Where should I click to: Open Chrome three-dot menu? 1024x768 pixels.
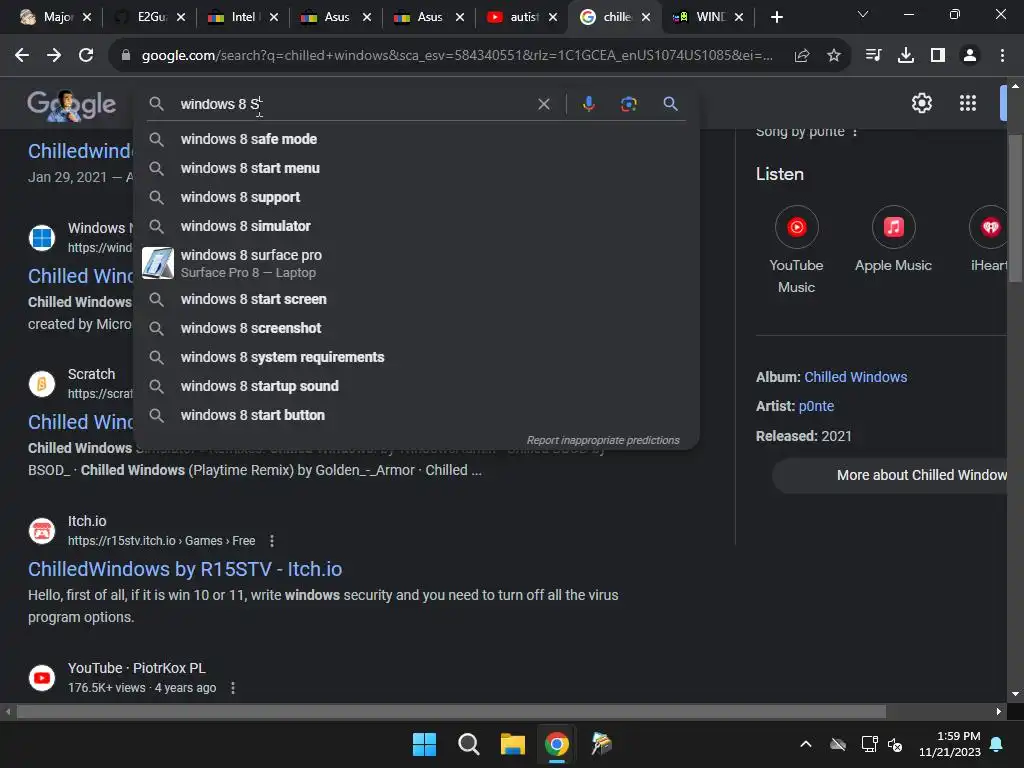coord(1002,56)
